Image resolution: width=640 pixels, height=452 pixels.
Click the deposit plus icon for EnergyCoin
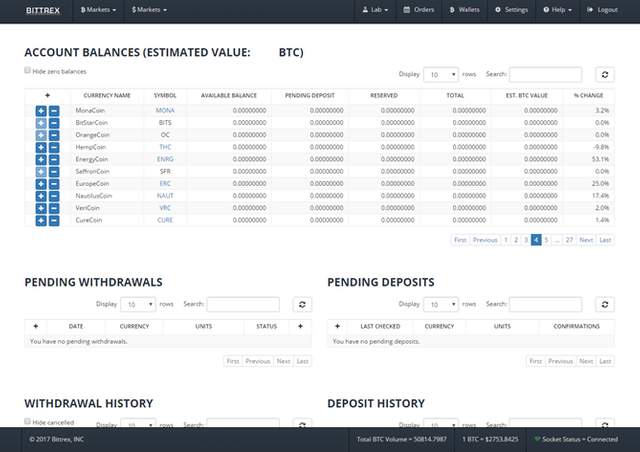41,160
